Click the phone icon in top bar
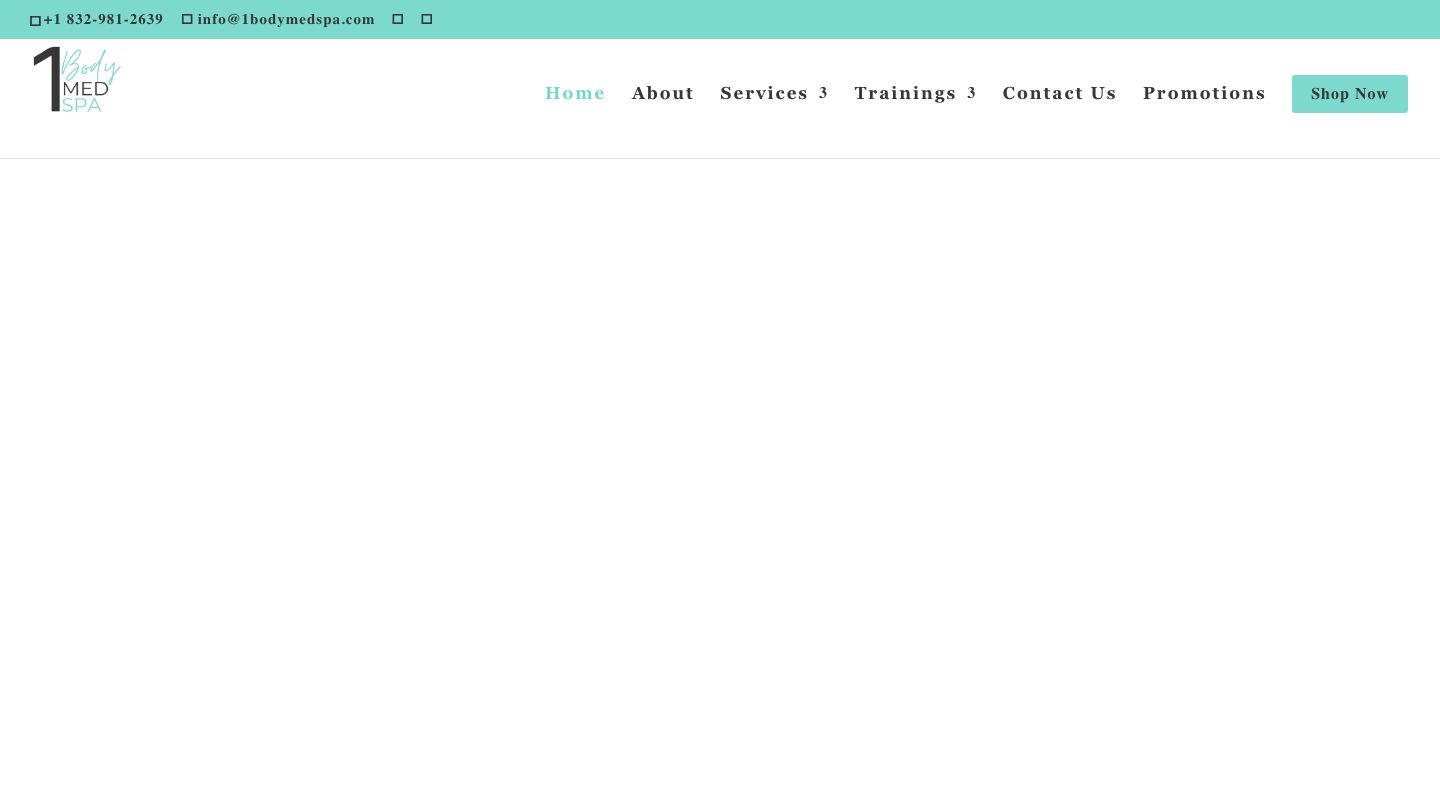This screenshot has width=1440, height=810. (x=35, y=20)
